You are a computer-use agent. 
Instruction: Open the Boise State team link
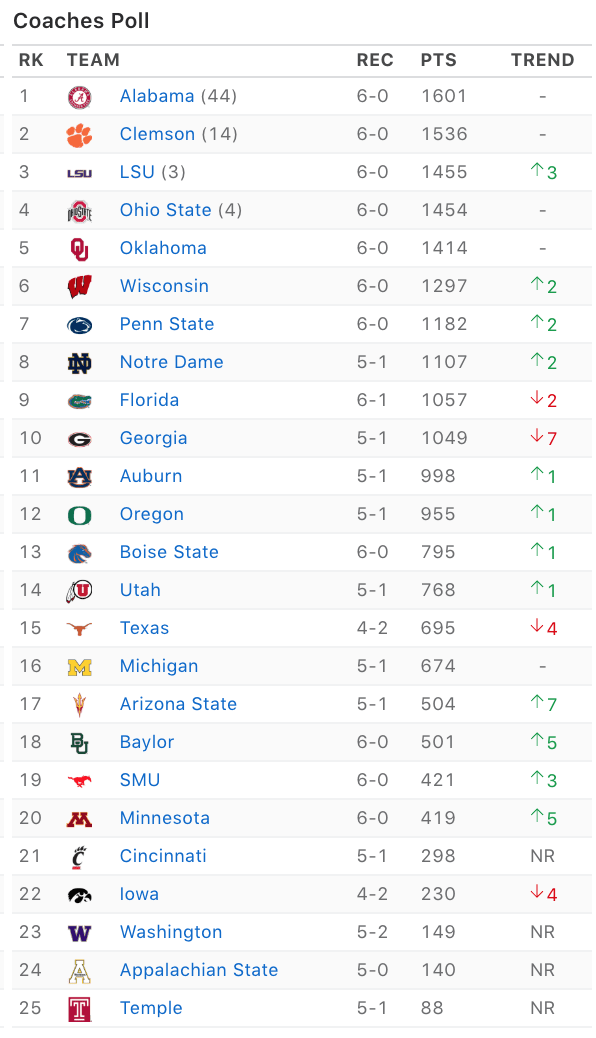point(169,552)
